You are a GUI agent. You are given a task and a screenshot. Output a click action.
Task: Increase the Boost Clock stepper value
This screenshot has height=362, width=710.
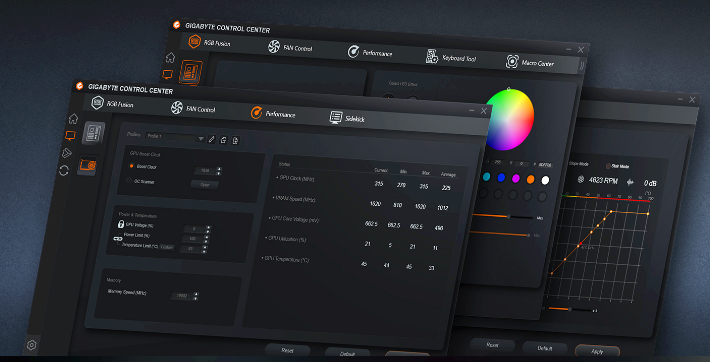click(219, 169)
